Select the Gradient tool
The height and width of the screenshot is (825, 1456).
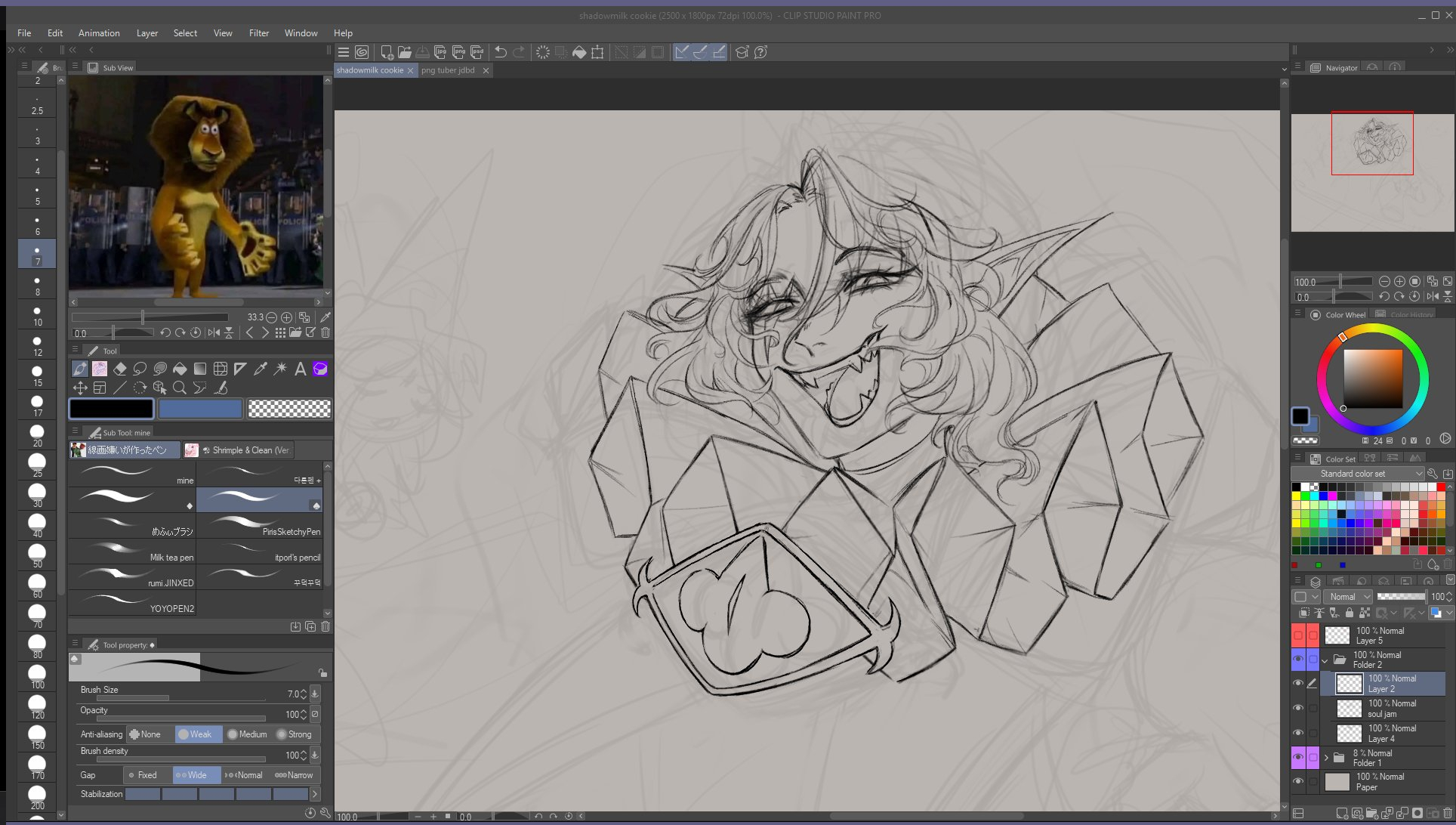coord(200,369)
